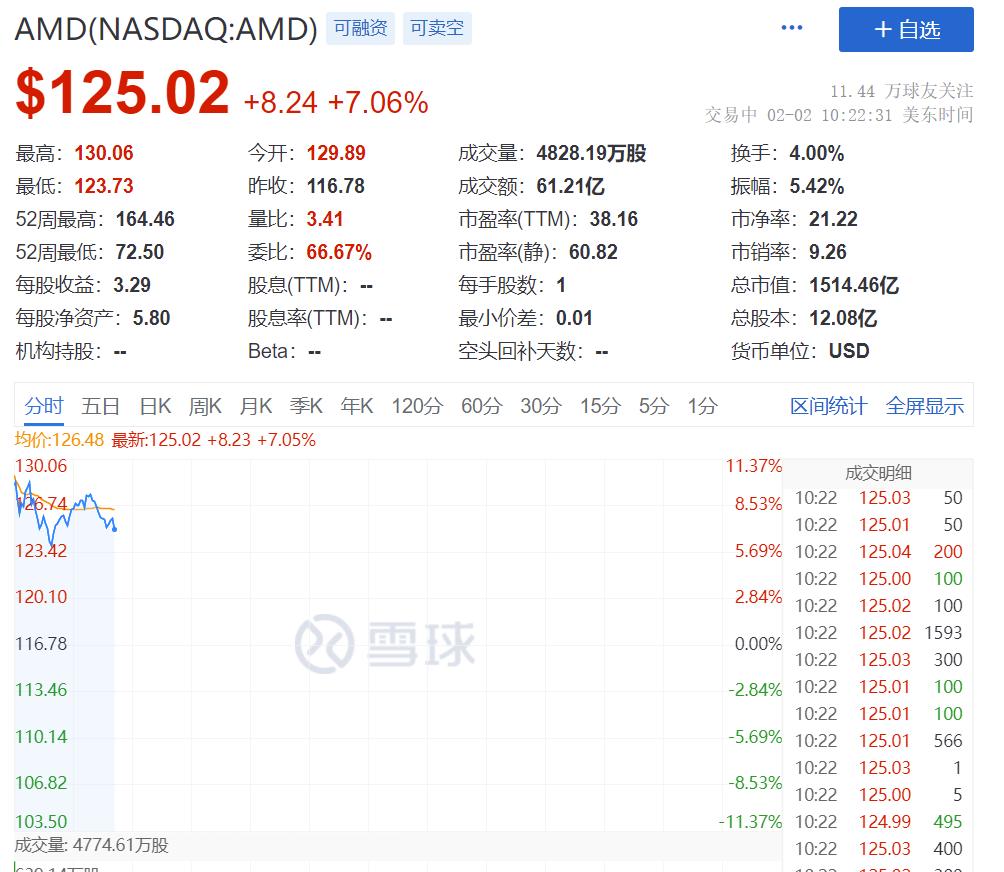Switch to the 分时 chart tab
Screen dimensions: 1004x872
(44, 406)
